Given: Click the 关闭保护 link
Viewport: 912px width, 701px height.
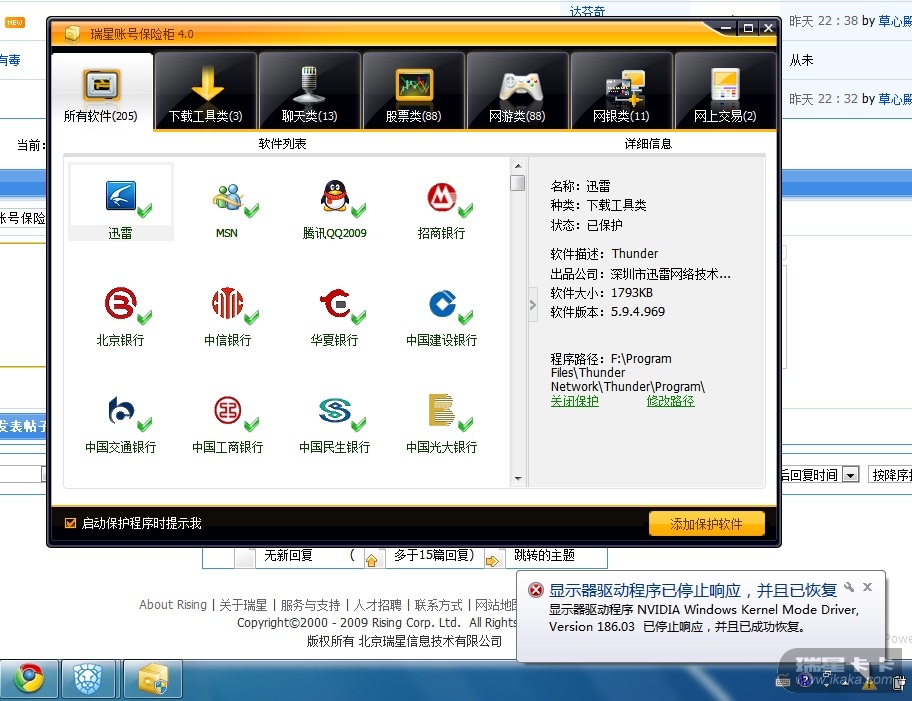Looking at the screenshot, I should click(x=574, y=401).
